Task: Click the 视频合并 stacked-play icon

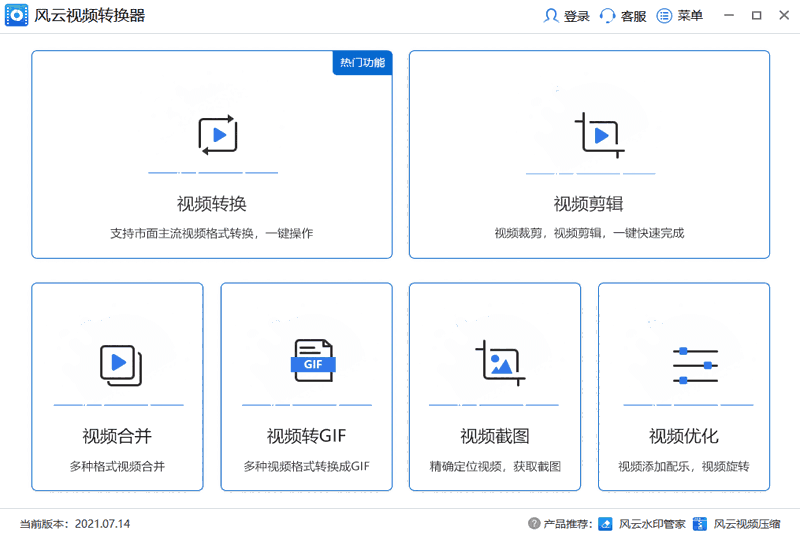Action: click(x=121, y=365)
